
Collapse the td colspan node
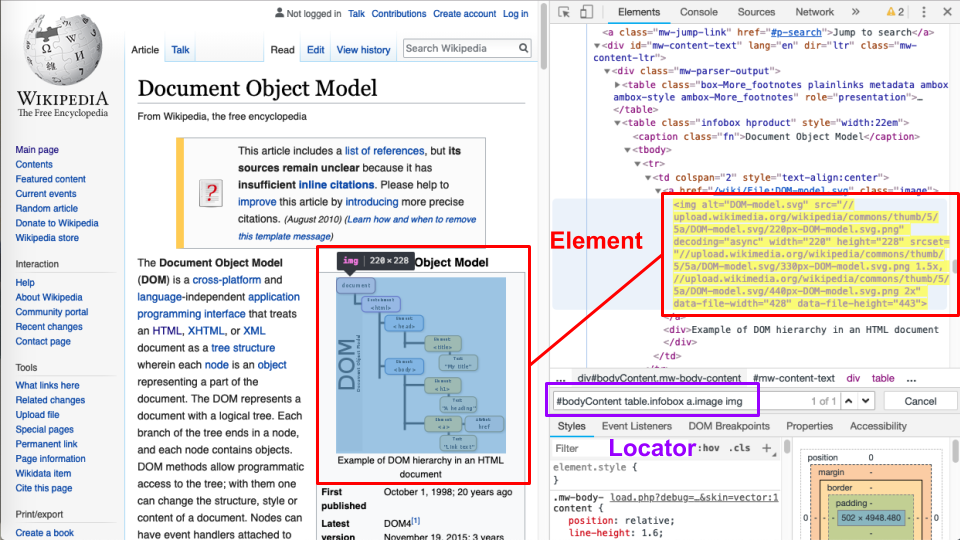pyautogui.click(x=648, y=178)
